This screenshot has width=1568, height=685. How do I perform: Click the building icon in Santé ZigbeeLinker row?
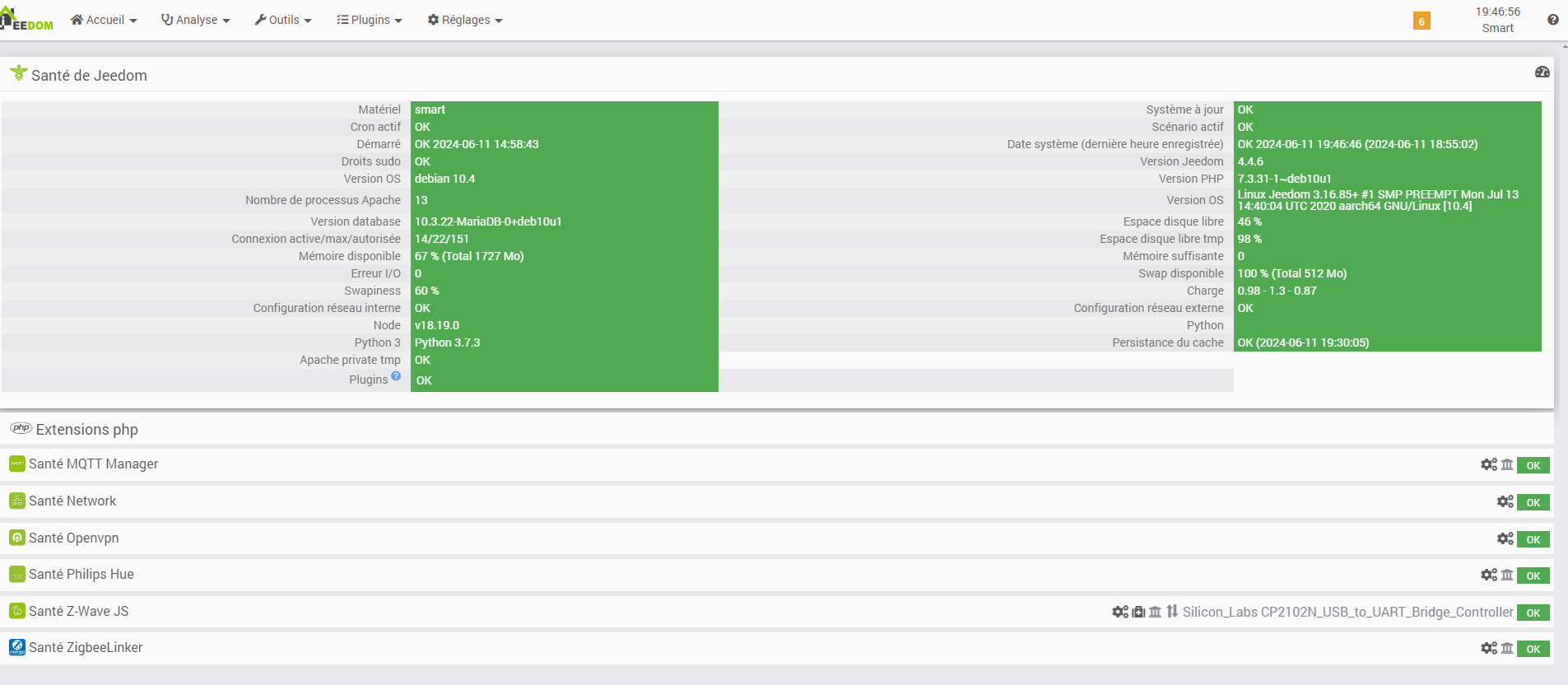click(1507, 648)
